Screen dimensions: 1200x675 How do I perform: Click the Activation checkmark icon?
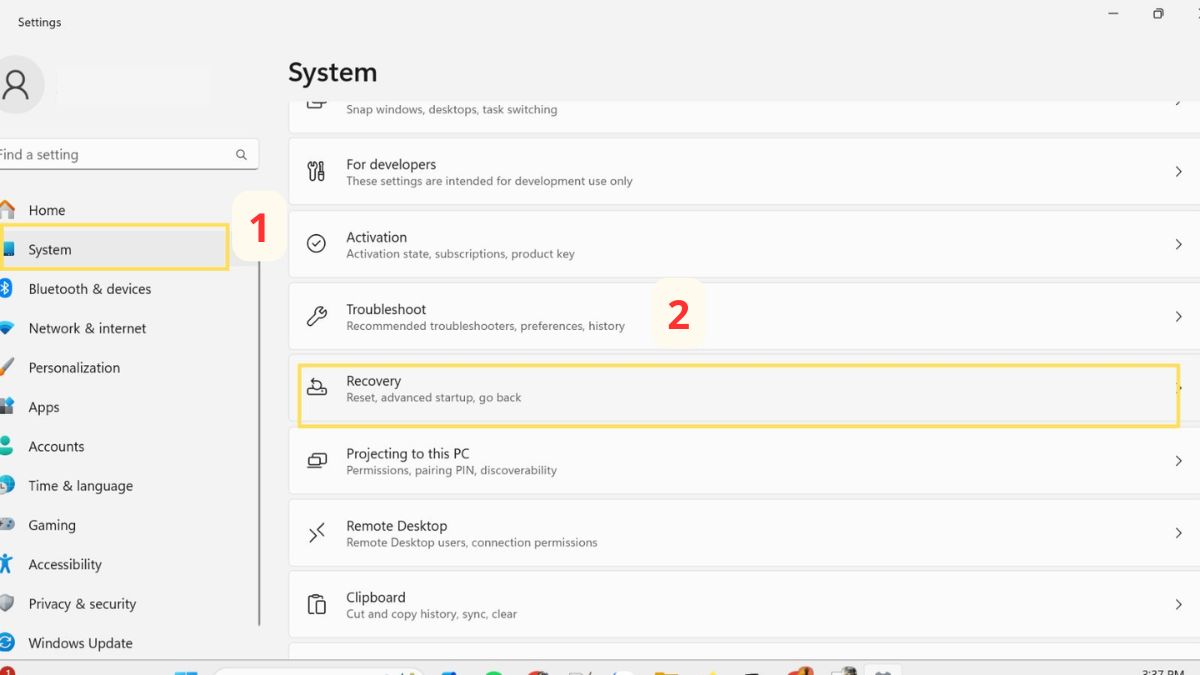pos(316,244)
